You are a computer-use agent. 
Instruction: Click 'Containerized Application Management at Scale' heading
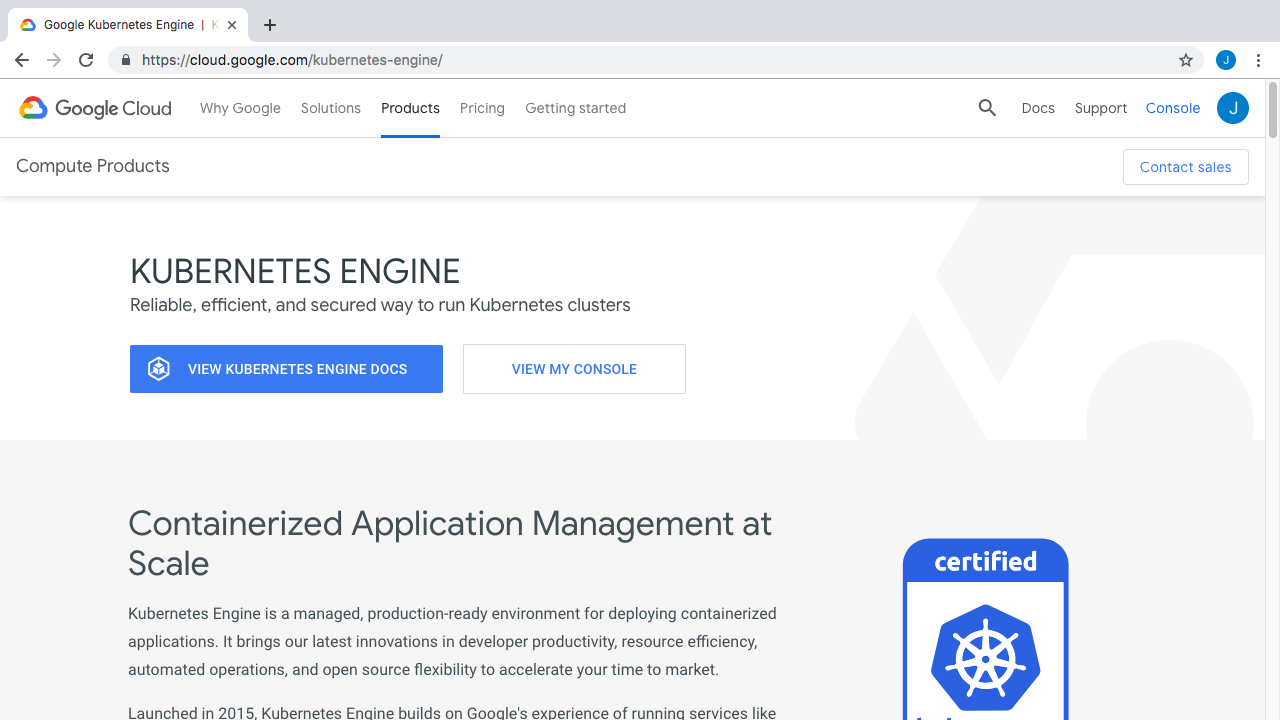pos(450,543)
